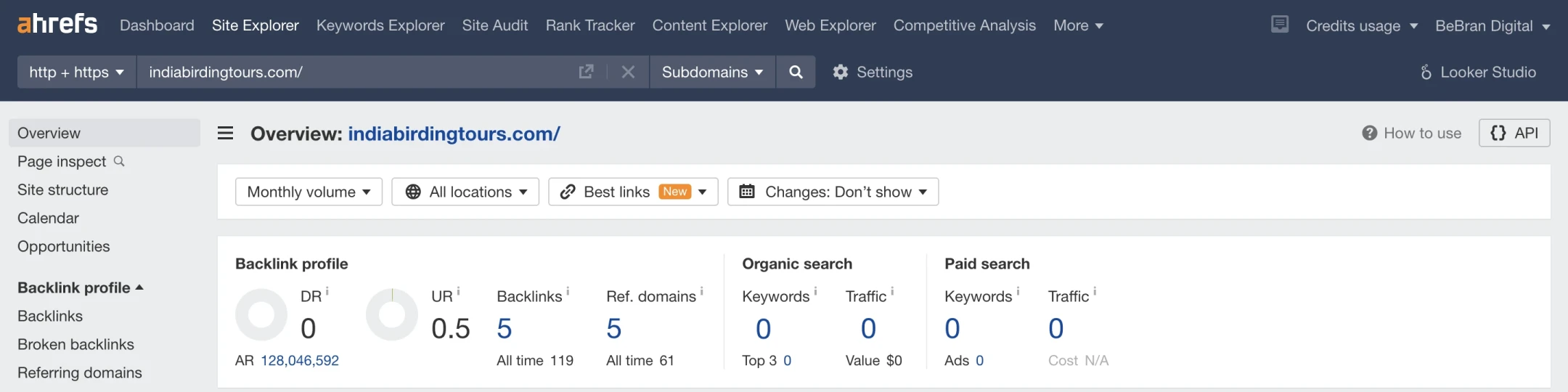Viewport: 1568px width, 392px height.
Task: Open the Credits usage dropdown
Action: pyautogui.click(x=1362, y=25)
